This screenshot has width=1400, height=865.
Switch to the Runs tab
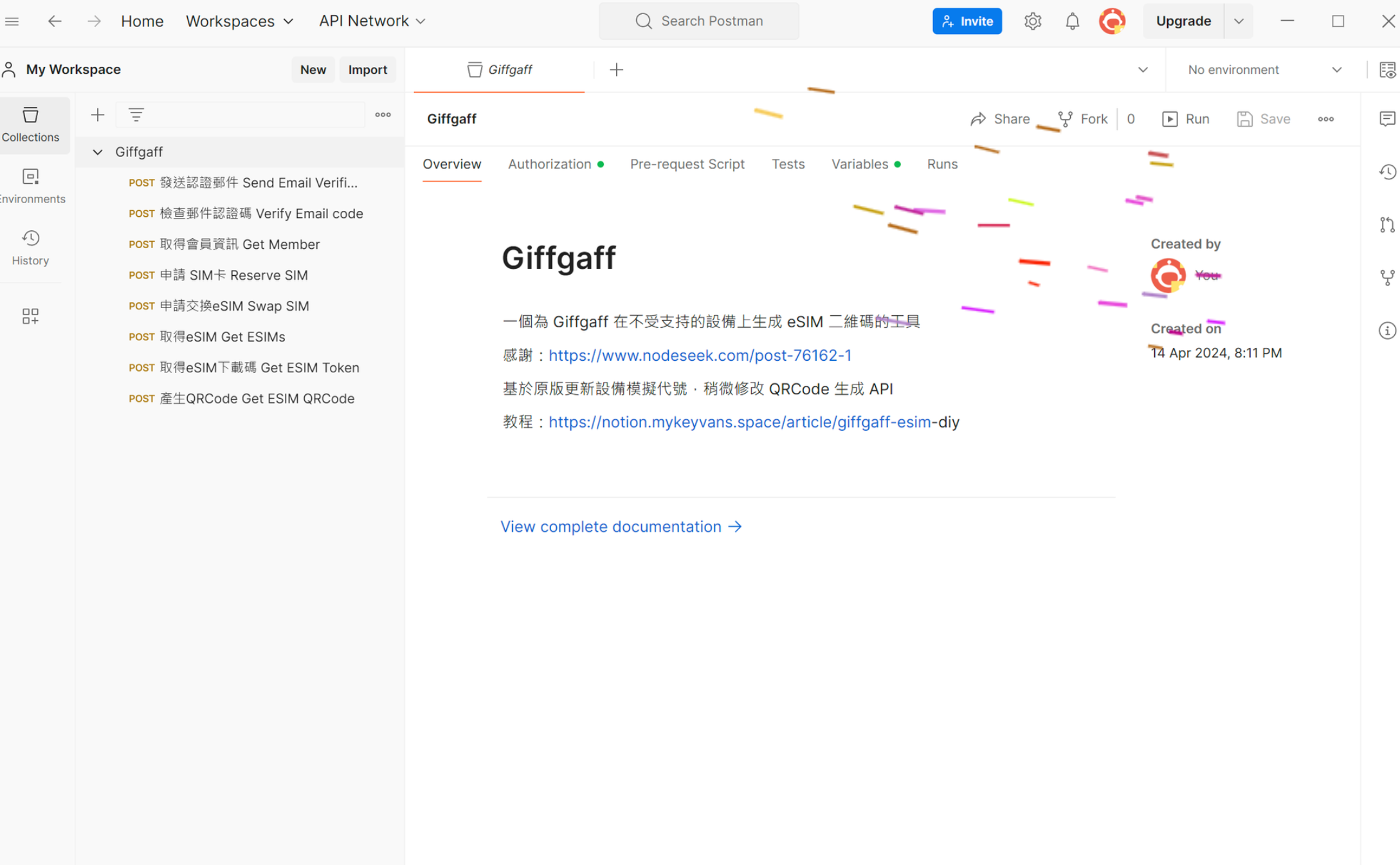[x=942, y=164]
